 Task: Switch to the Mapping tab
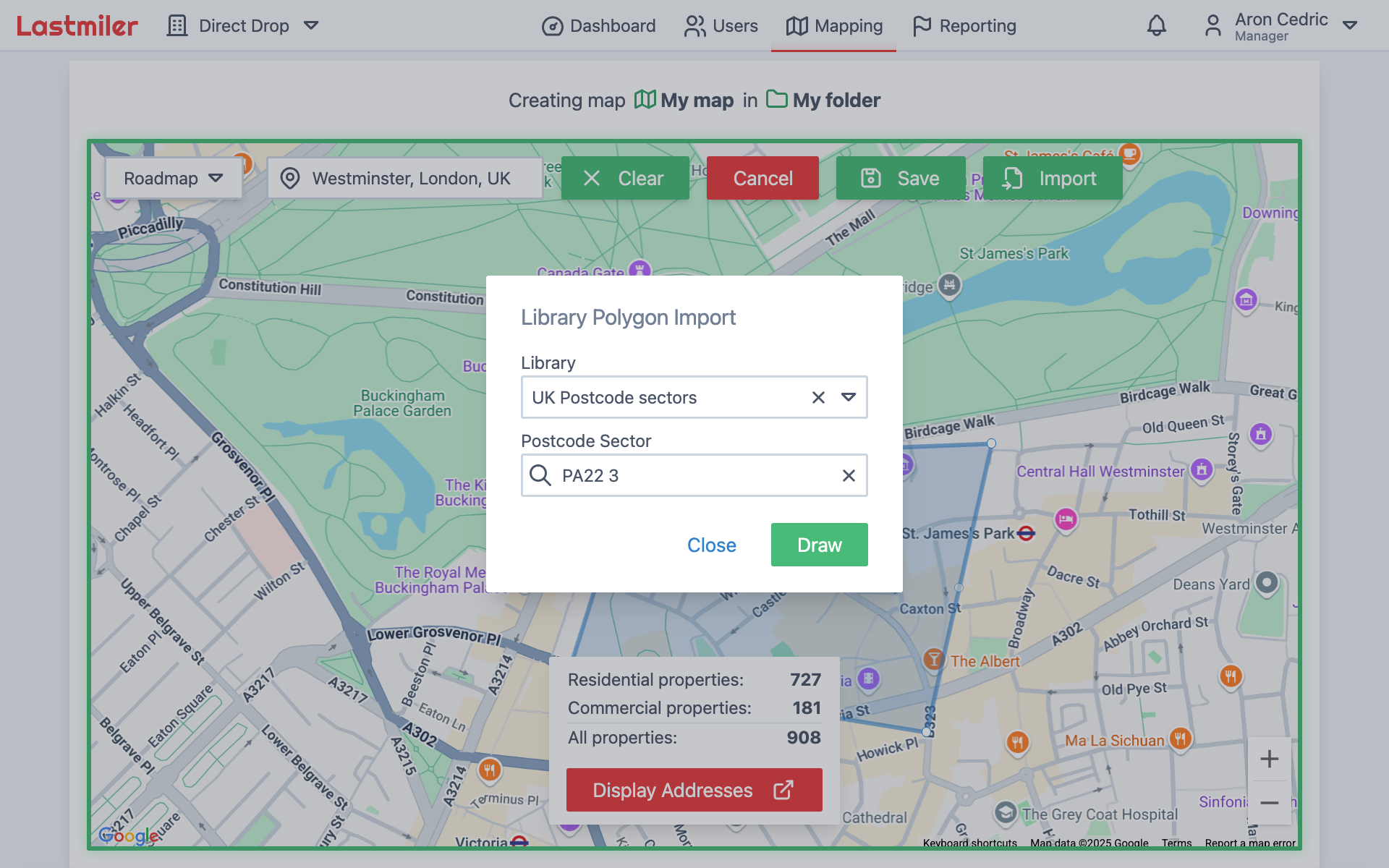pyautogui.click(x=833, y=26)
